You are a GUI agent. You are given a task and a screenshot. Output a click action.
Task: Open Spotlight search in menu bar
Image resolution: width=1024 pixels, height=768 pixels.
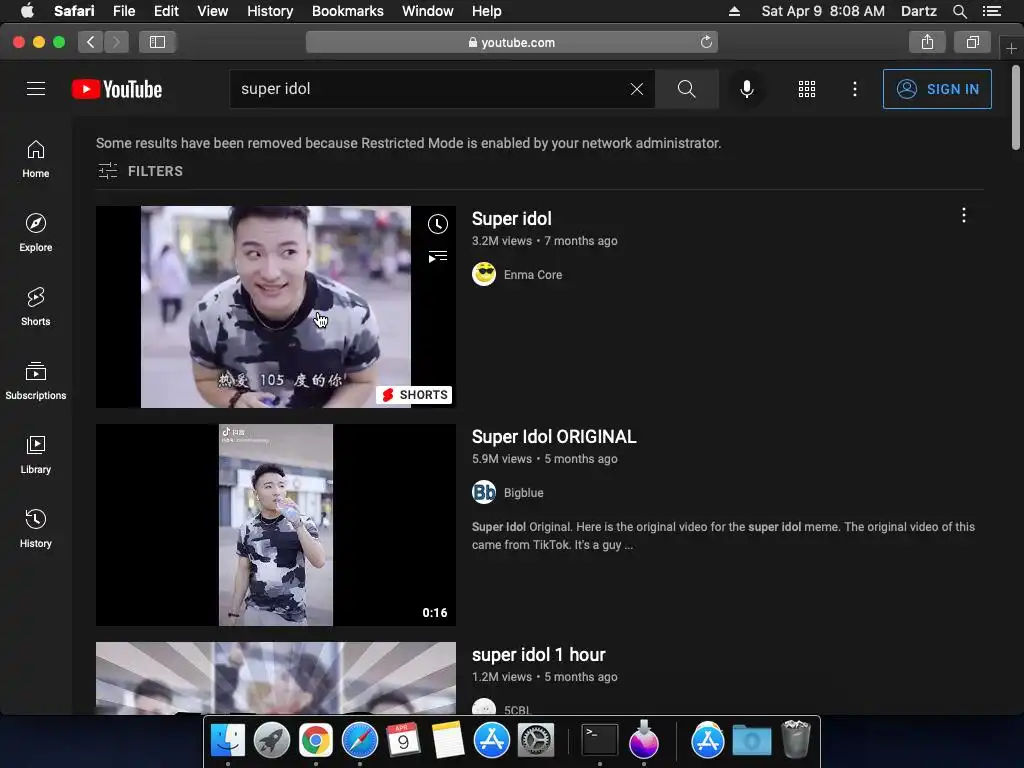959,11
